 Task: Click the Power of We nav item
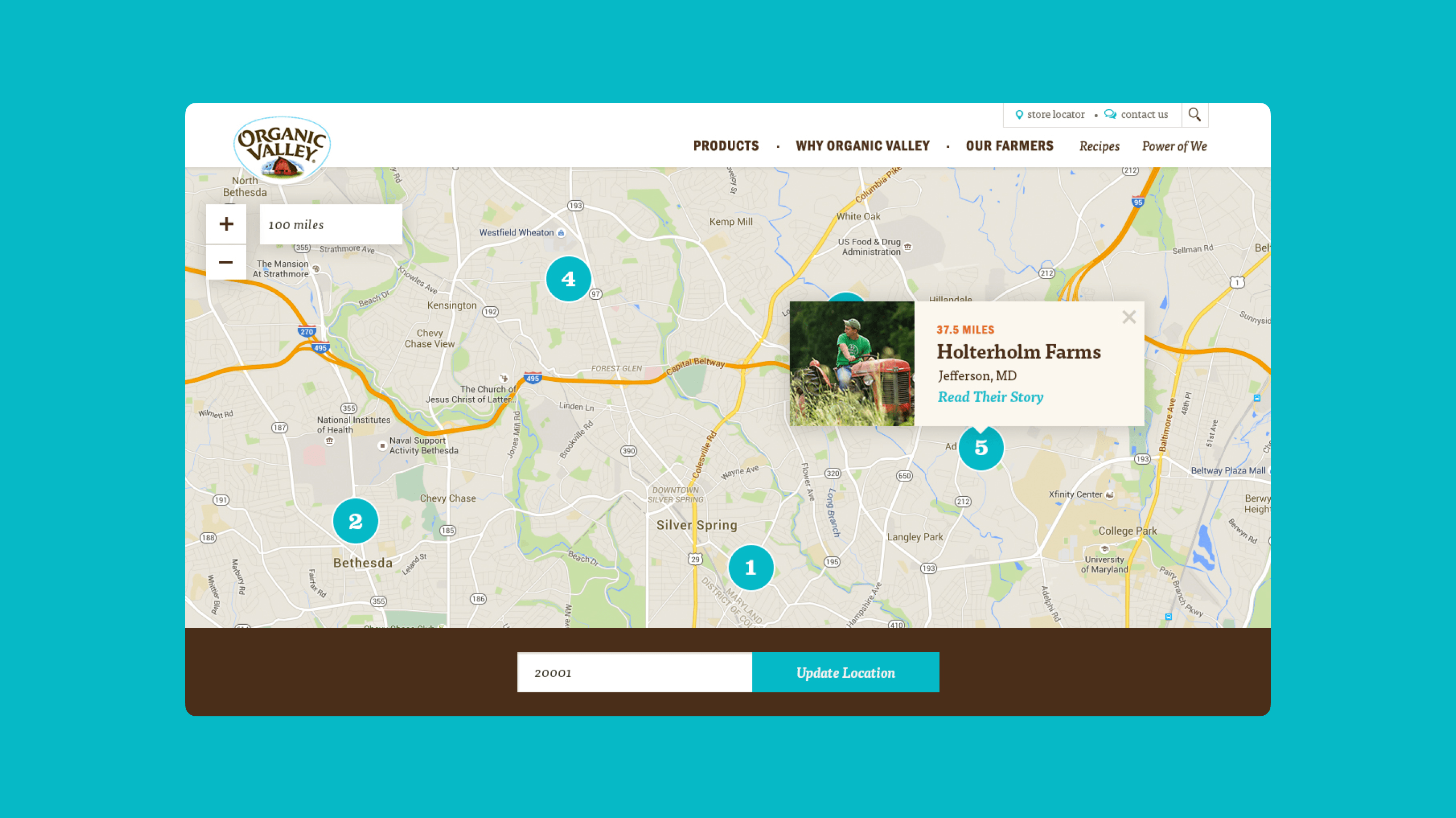pyautogui.click(x=1175, y=146)
